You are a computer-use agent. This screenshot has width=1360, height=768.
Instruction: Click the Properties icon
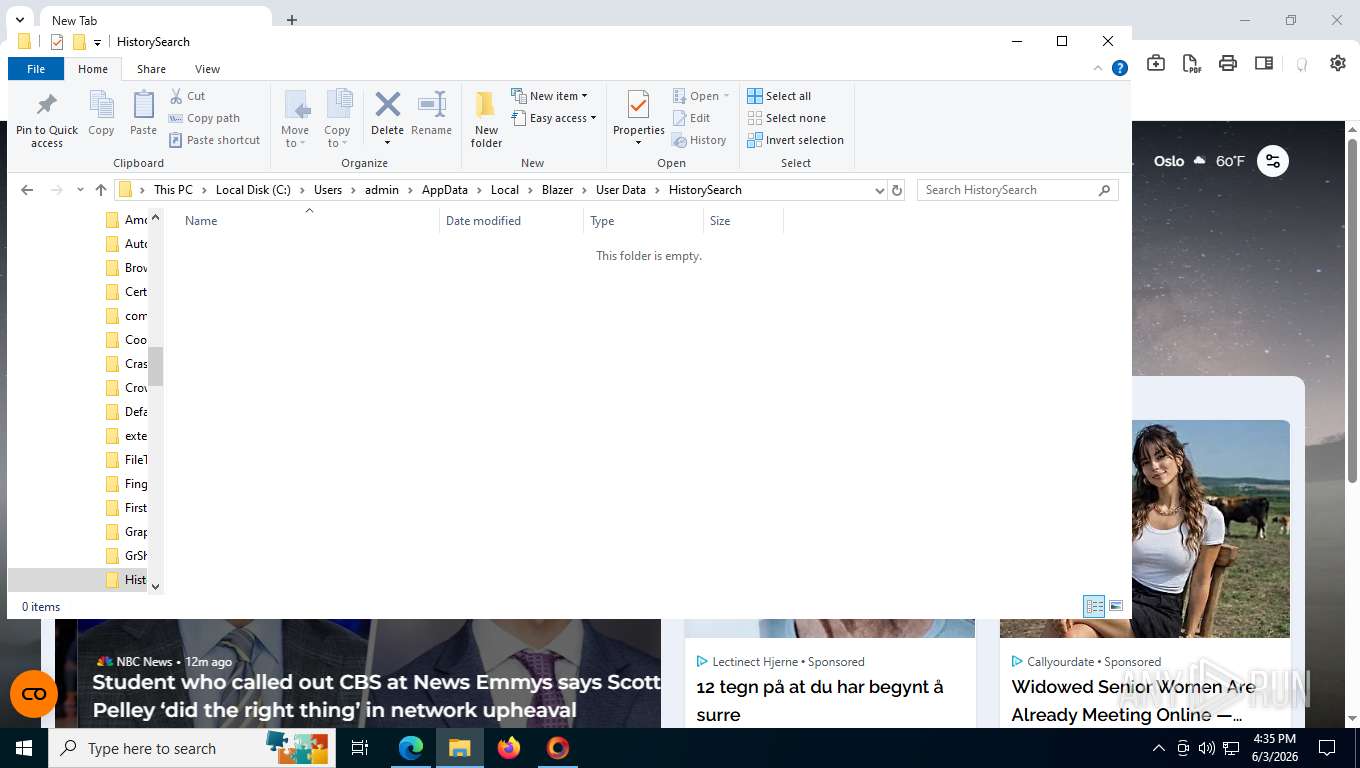click(x=638, y=104)
